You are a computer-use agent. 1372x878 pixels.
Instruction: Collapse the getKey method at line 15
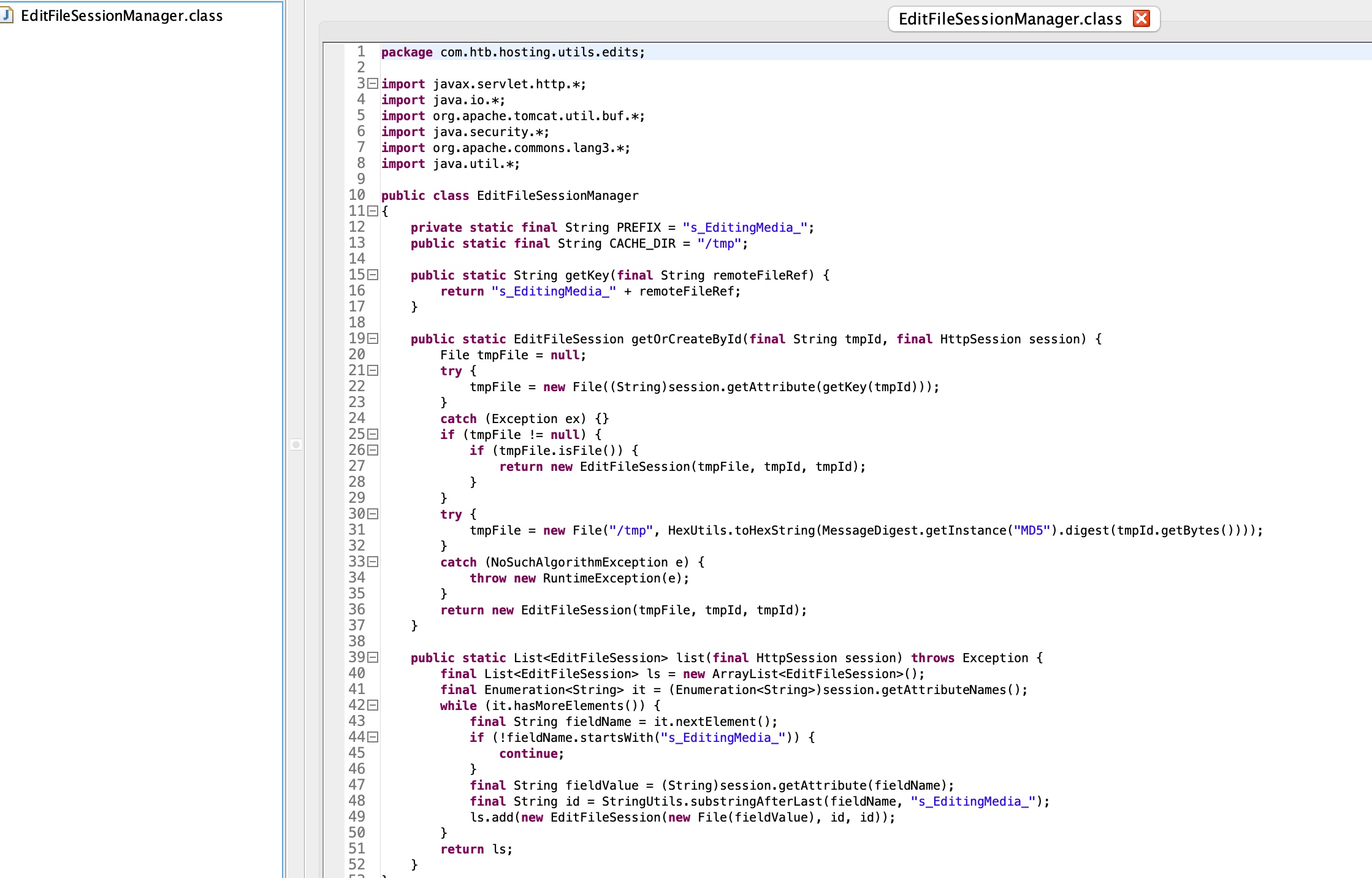tap(373, 275)
